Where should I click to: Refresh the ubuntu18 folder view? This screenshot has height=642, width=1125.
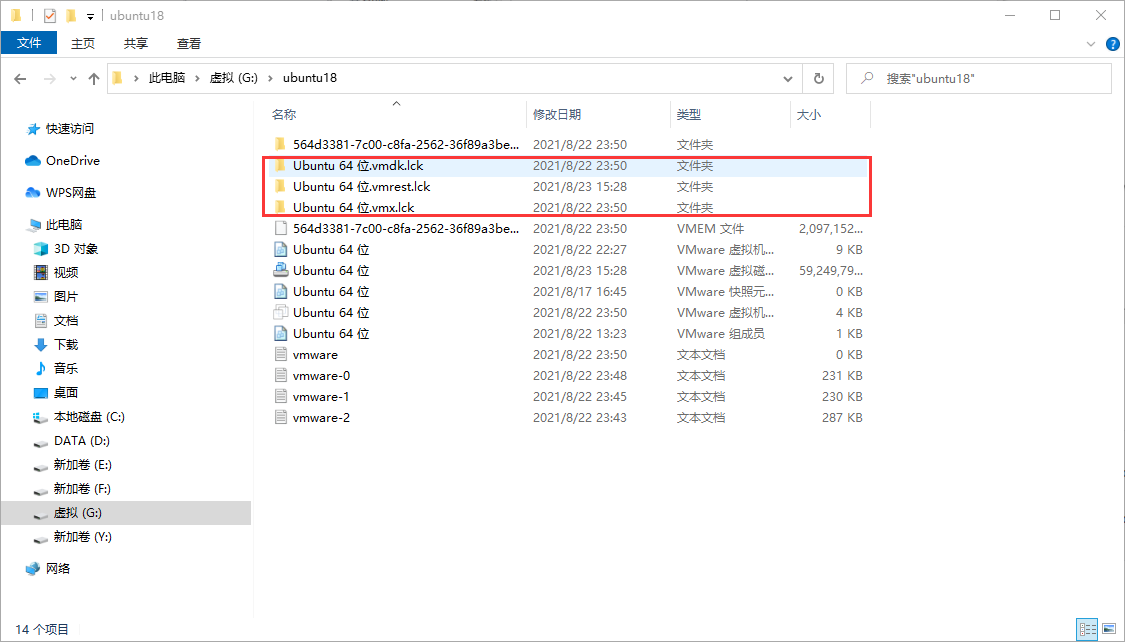tap(819, 78)
